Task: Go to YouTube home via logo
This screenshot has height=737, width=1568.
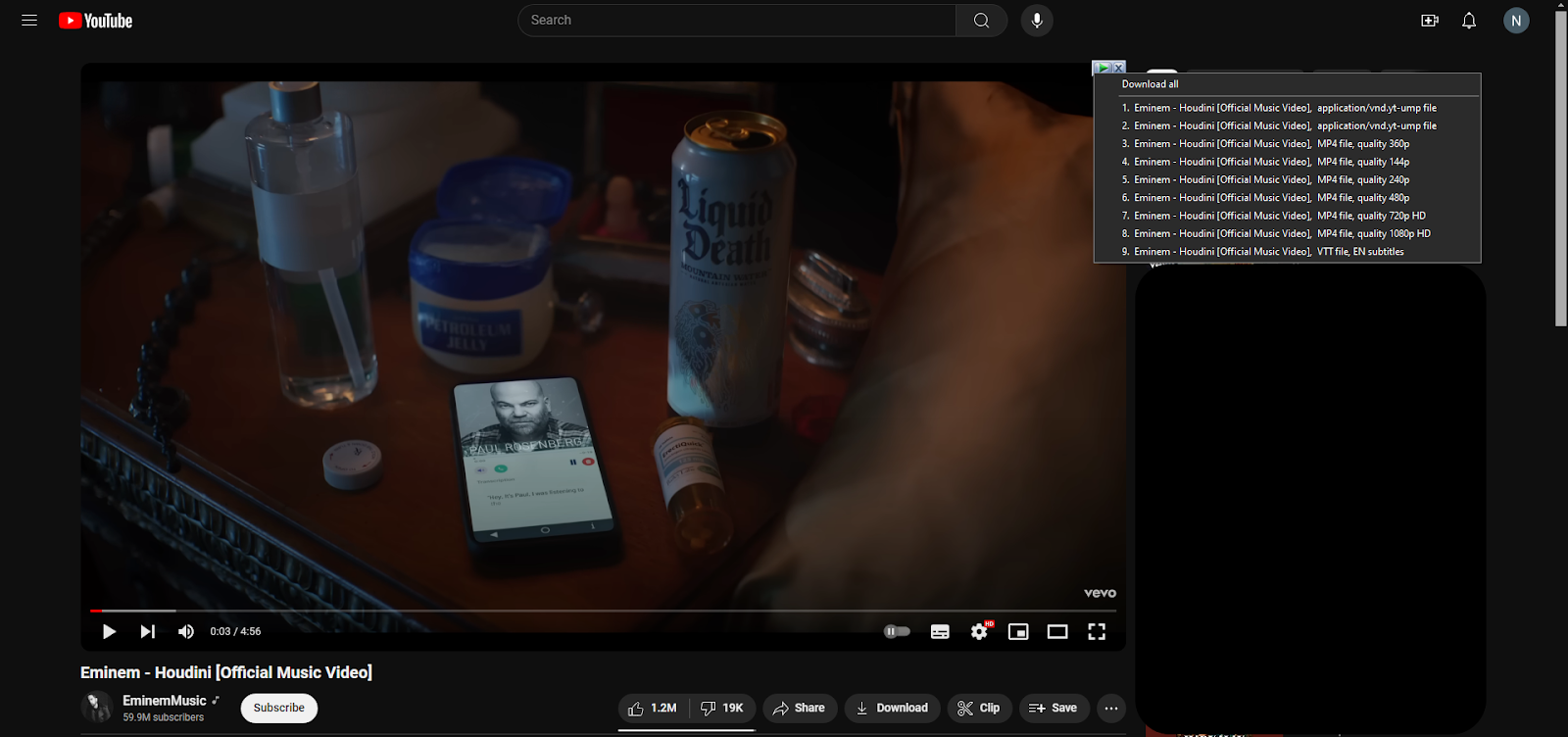Action: [95, 21]
